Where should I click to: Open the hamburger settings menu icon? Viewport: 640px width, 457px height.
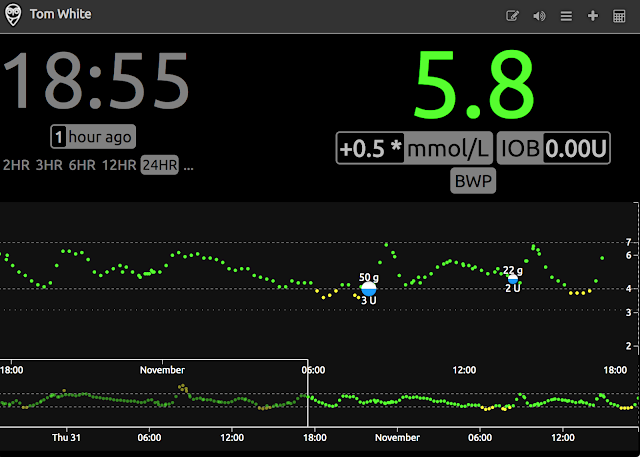(566, 16)
